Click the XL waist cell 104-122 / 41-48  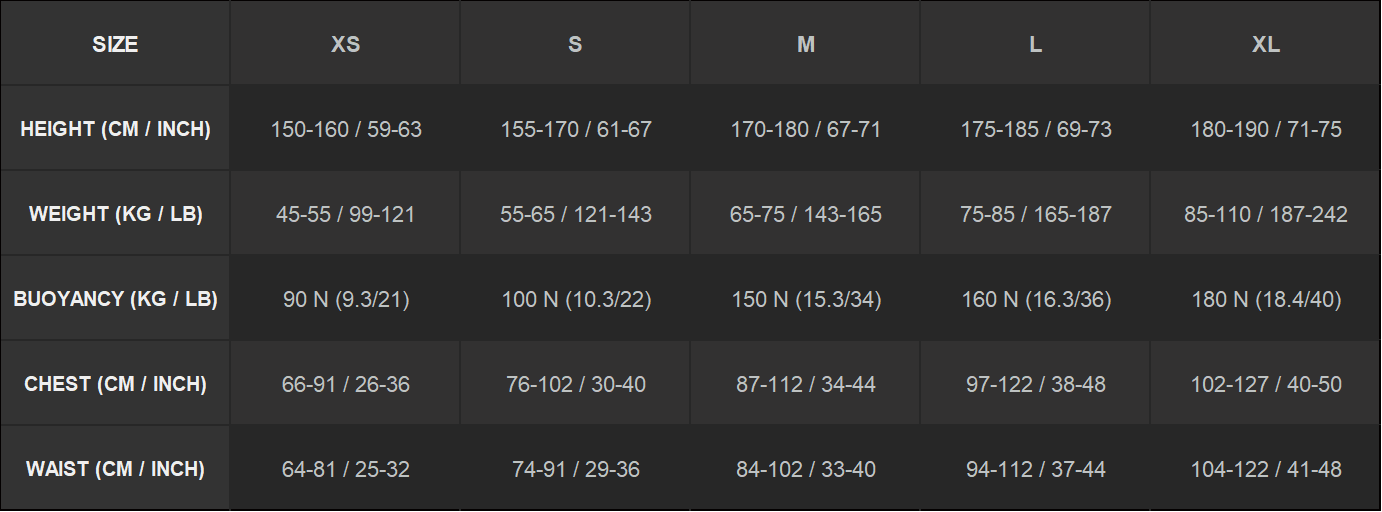tap(1265, 469)
